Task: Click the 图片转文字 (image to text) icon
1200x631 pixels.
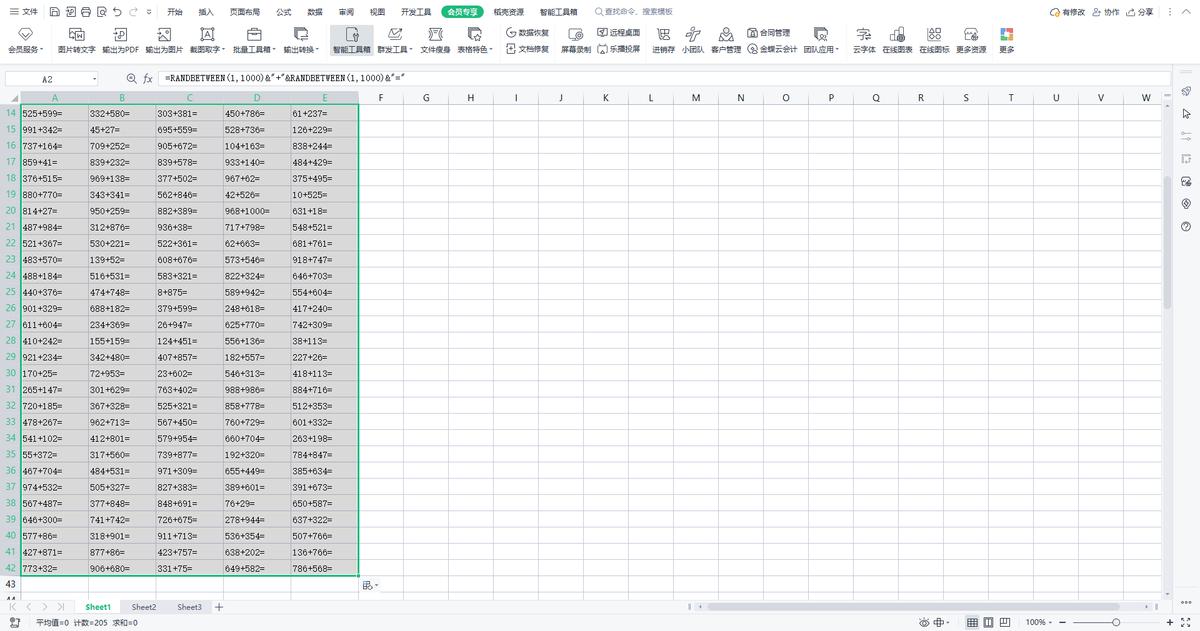Action: tap(77, 40)
